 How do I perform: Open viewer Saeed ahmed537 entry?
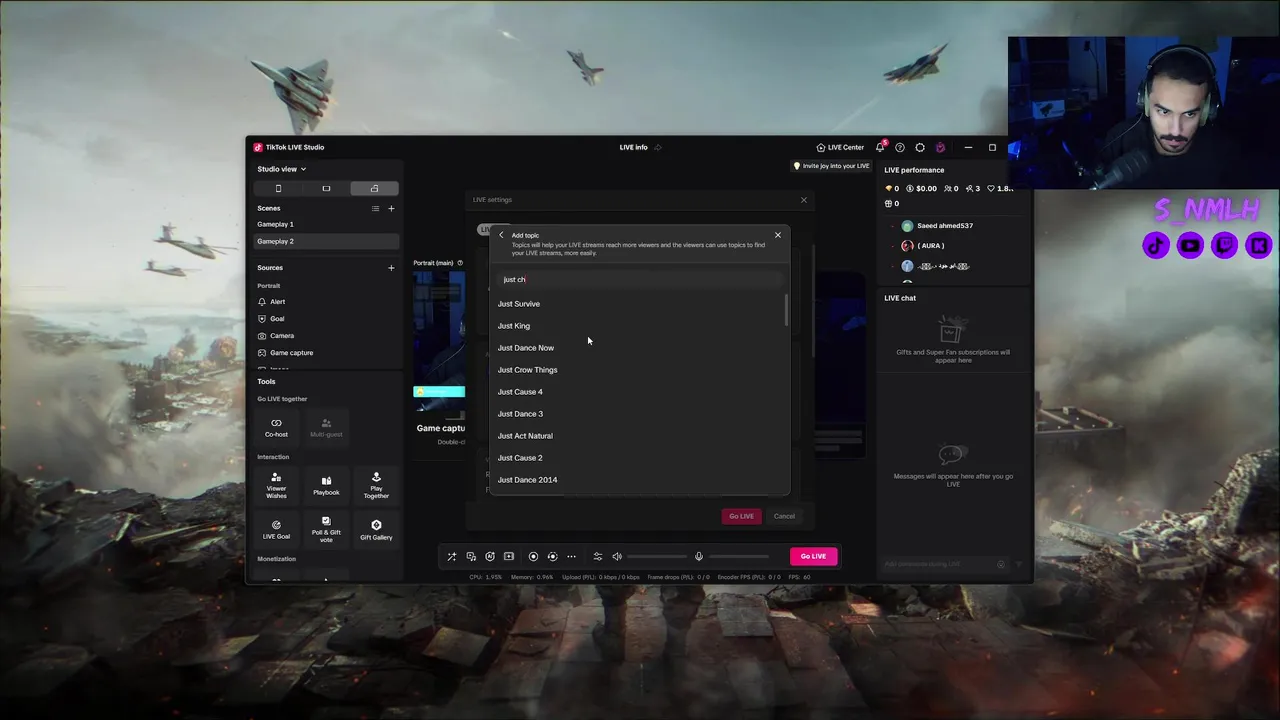936,226
